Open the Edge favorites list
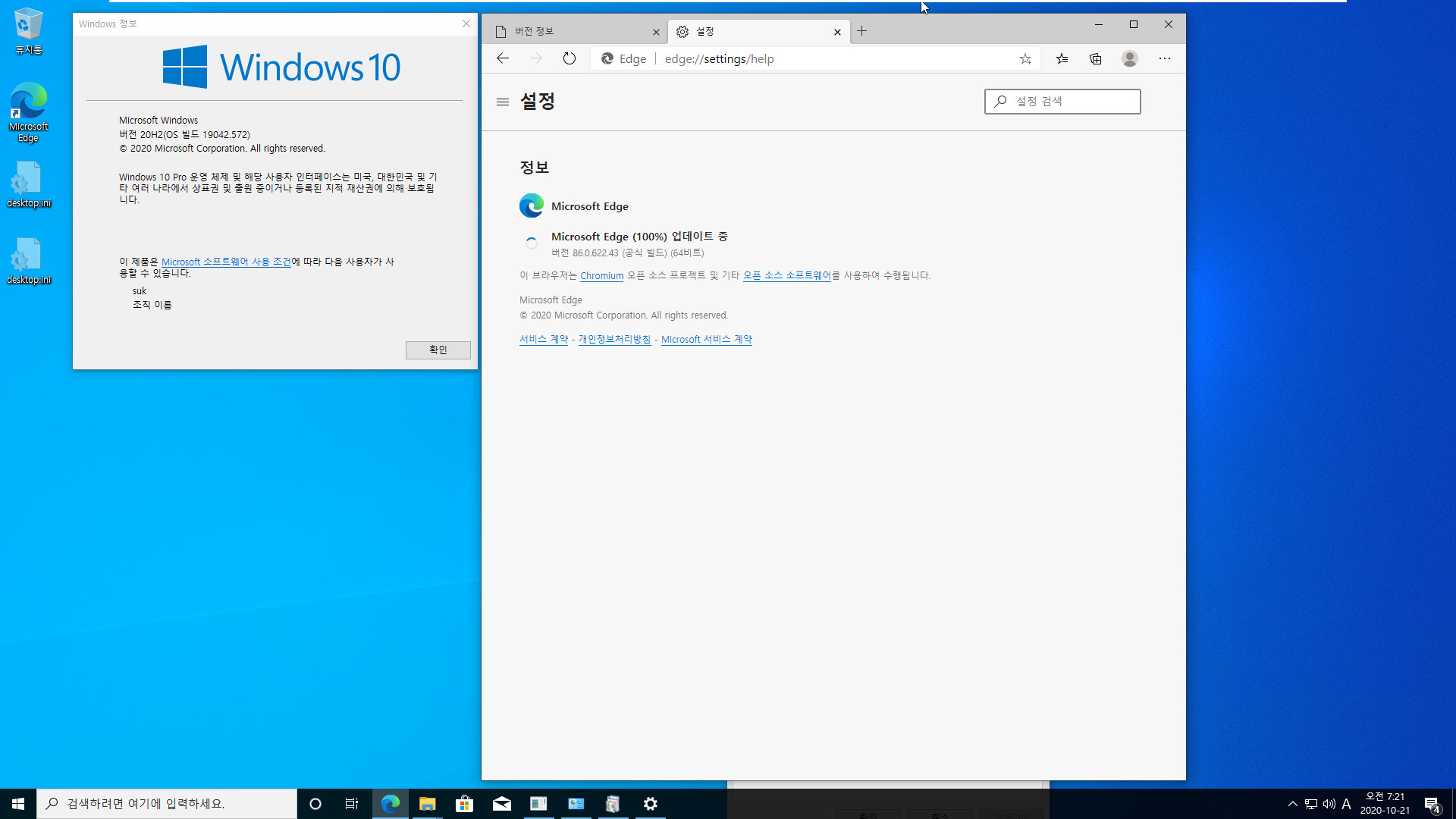Viewport: 1456px width, 819px height. tap(1062, 58)
